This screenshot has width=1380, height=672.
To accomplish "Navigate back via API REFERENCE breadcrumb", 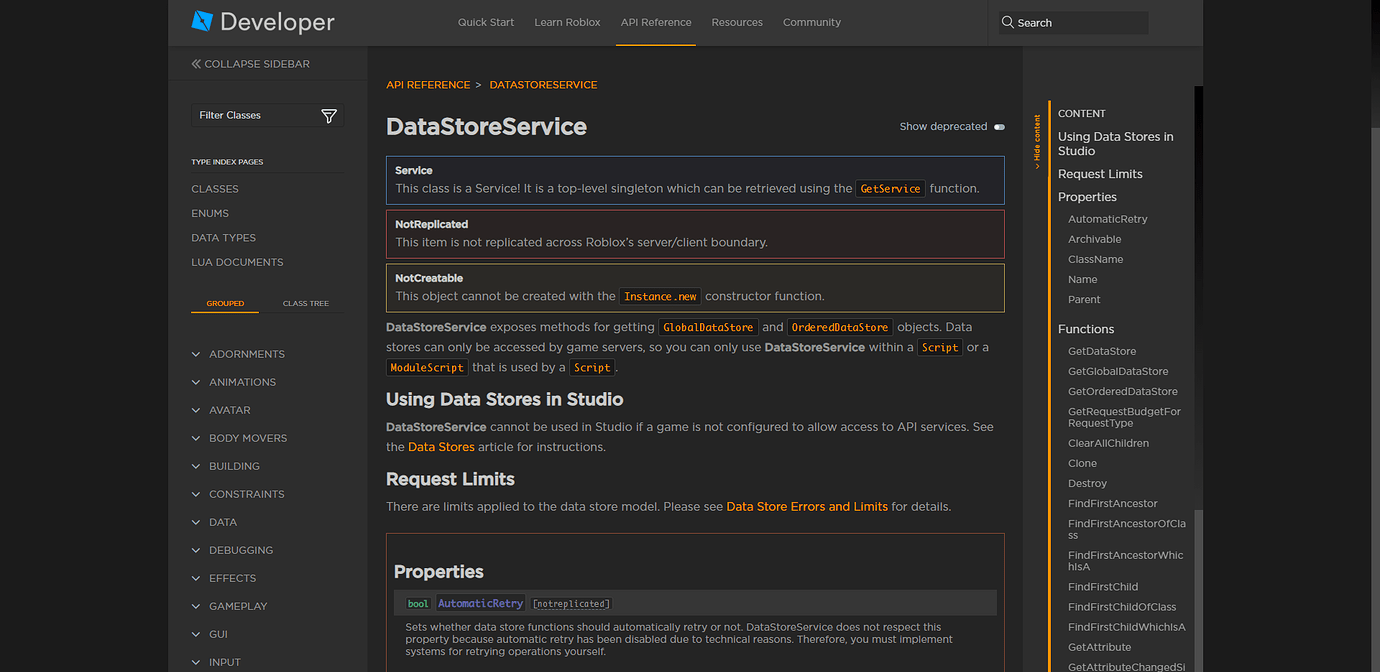I will [x=428, y=84].
